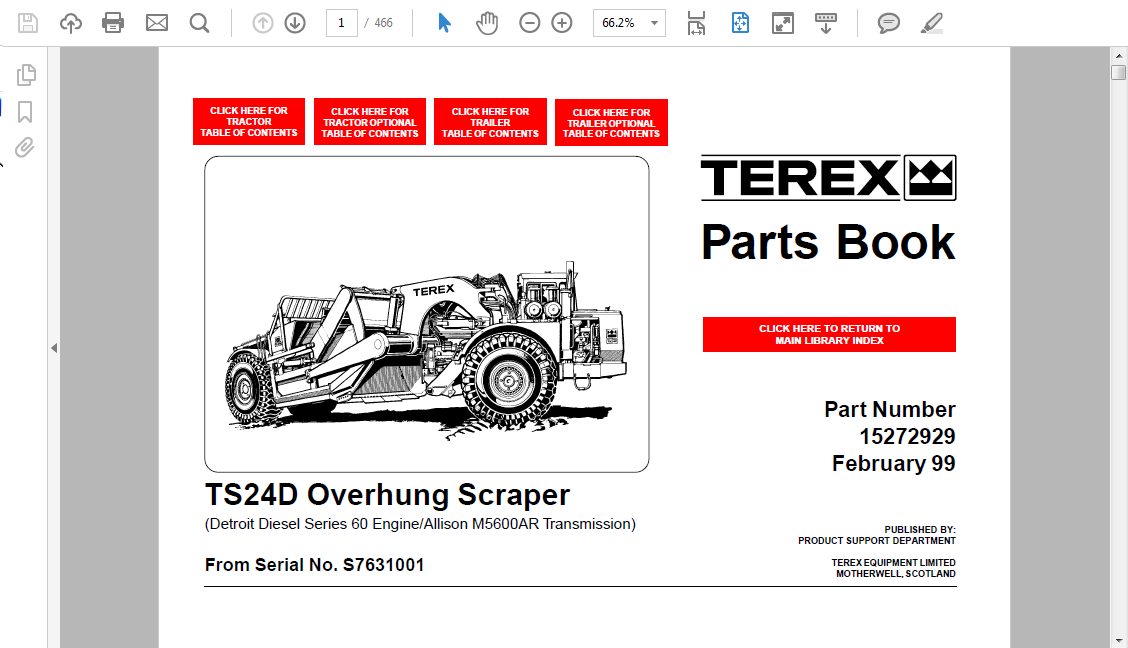The image size is (1128, 648).
Task: Open Page Thumbnails panel
Action: click(x=26, y=75)
